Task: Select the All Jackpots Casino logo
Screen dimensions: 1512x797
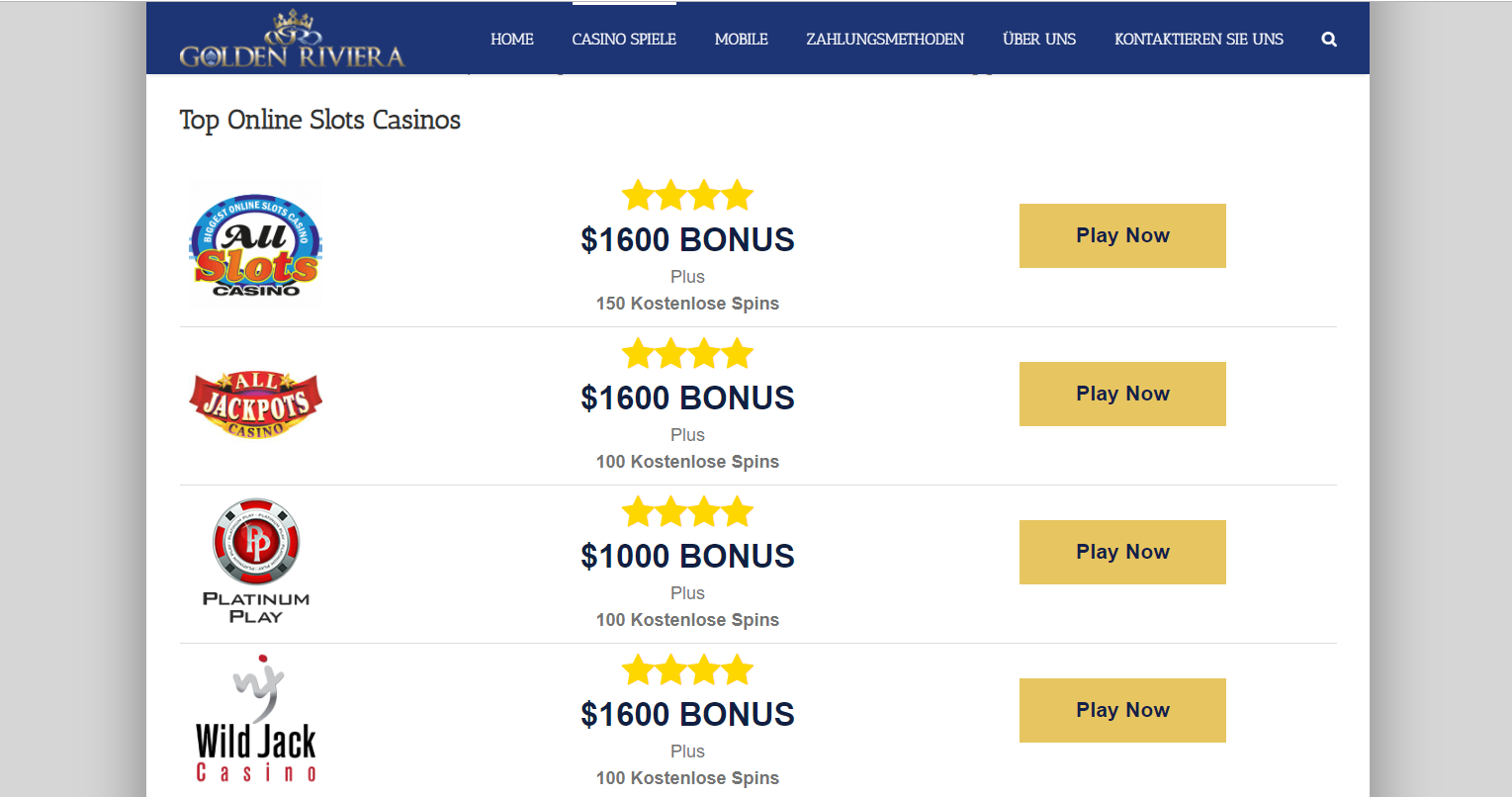Action: 256,404
